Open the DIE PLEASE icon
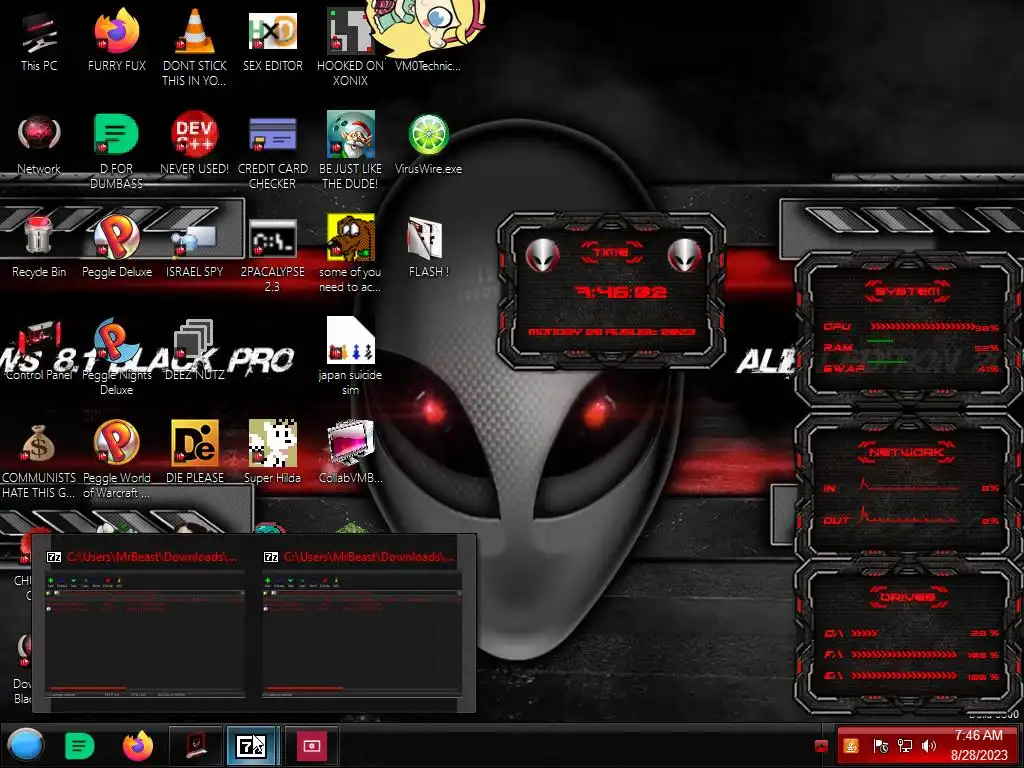Viewport: 1024px width, 768px height. [x=195, y=453]
